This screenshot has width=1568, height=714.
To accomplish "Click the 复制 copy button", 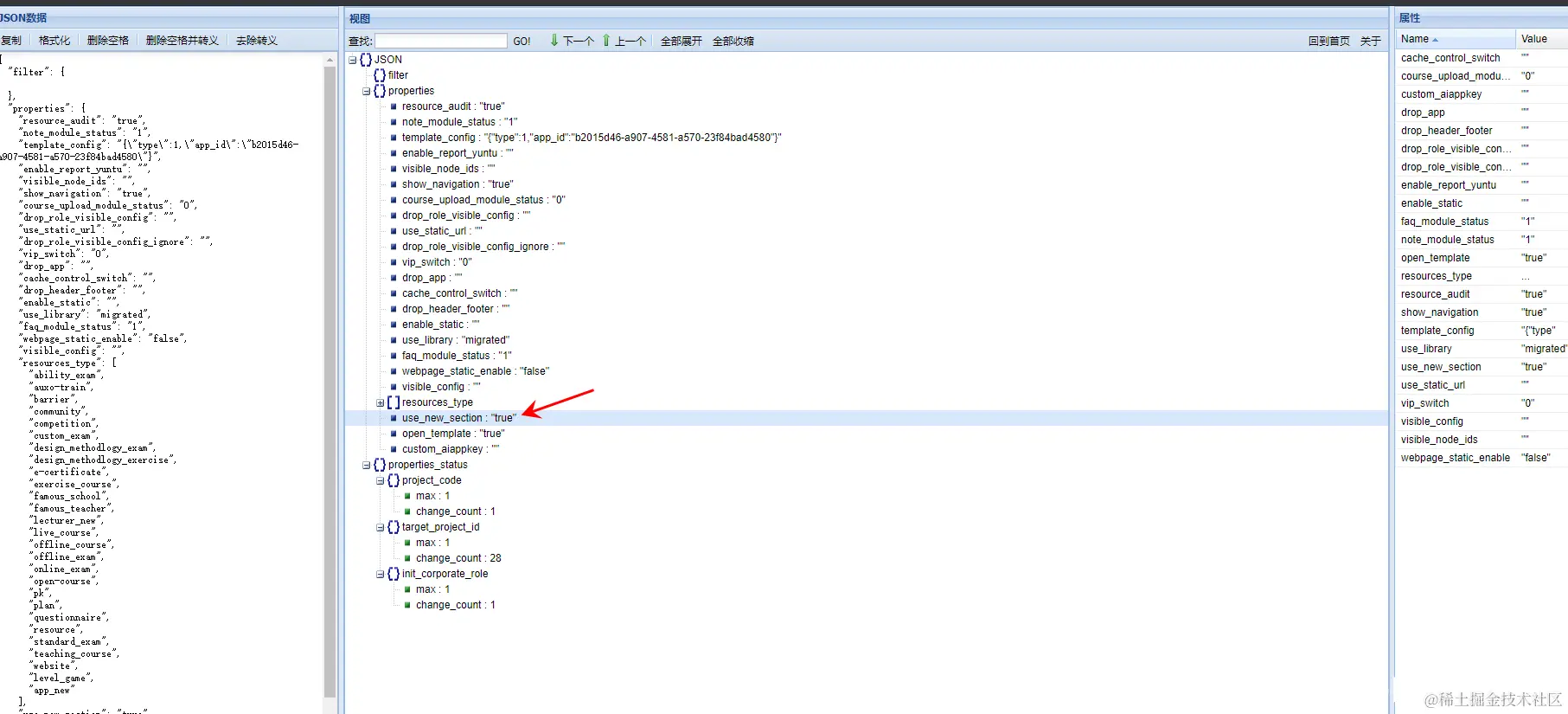I will (x=11, y=41).
